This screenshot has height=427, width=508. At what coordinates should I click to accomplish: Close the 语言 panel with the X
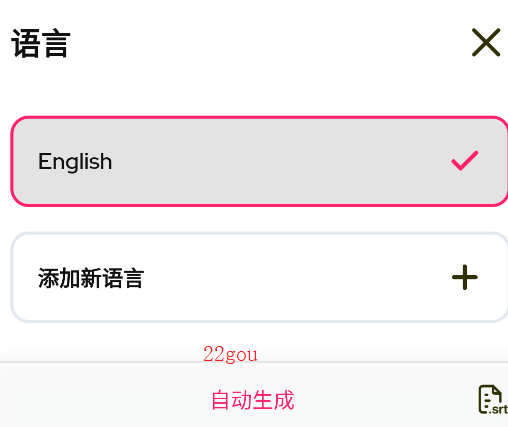pos(486,42)
